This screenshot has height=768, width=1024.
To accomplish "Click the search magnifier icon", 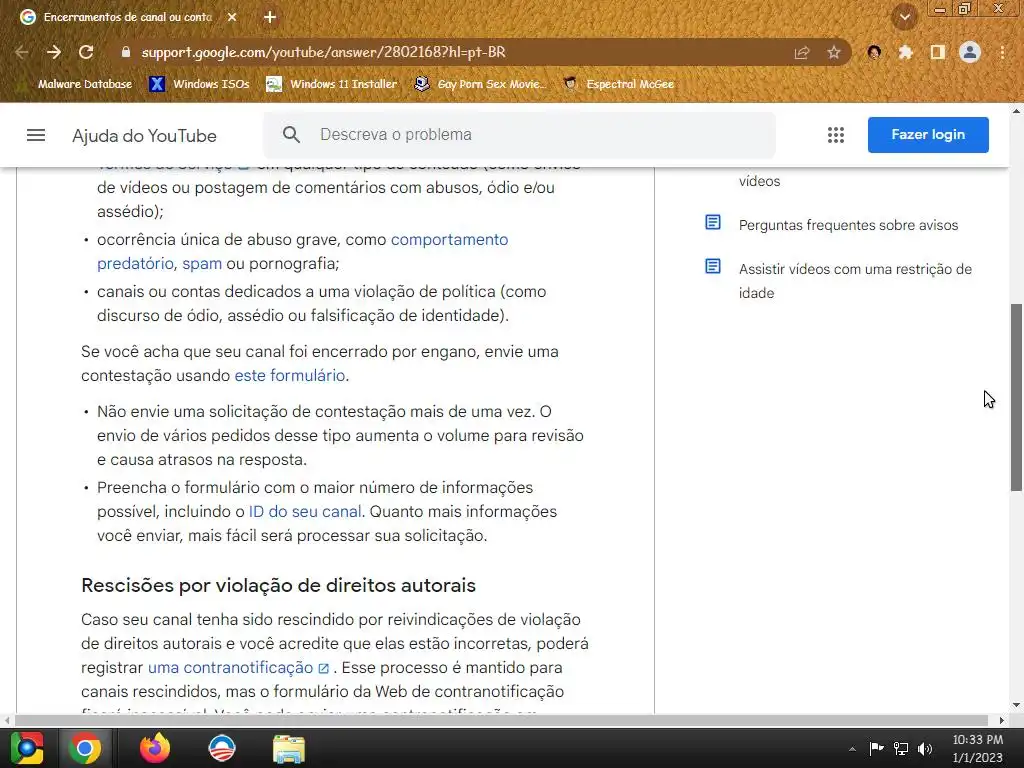I will 291,135.
